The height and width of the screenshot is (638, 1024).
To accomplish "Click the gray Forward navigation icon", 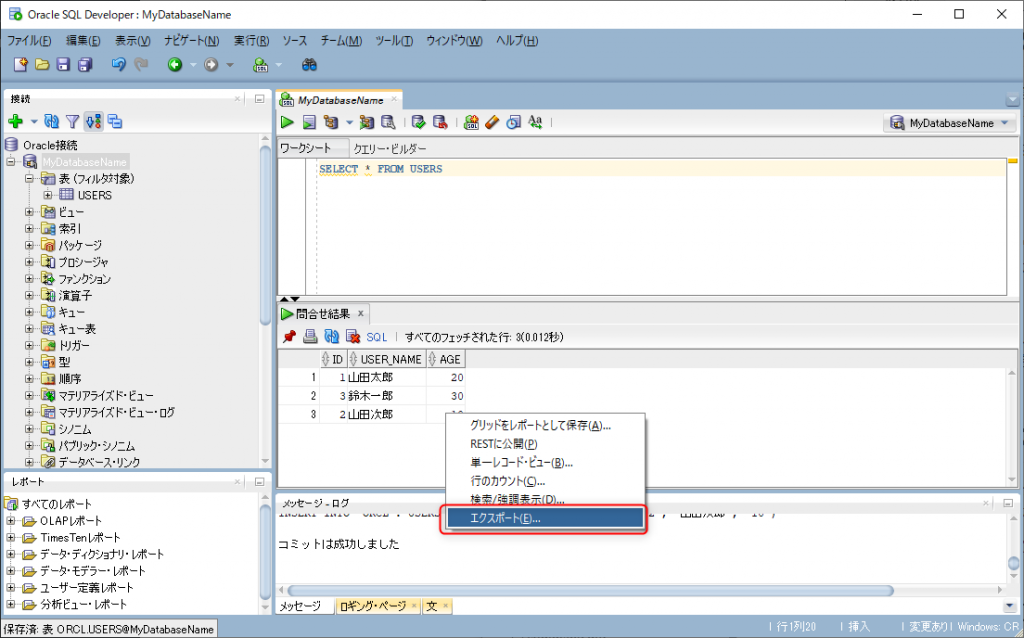I will pos(211,65).
